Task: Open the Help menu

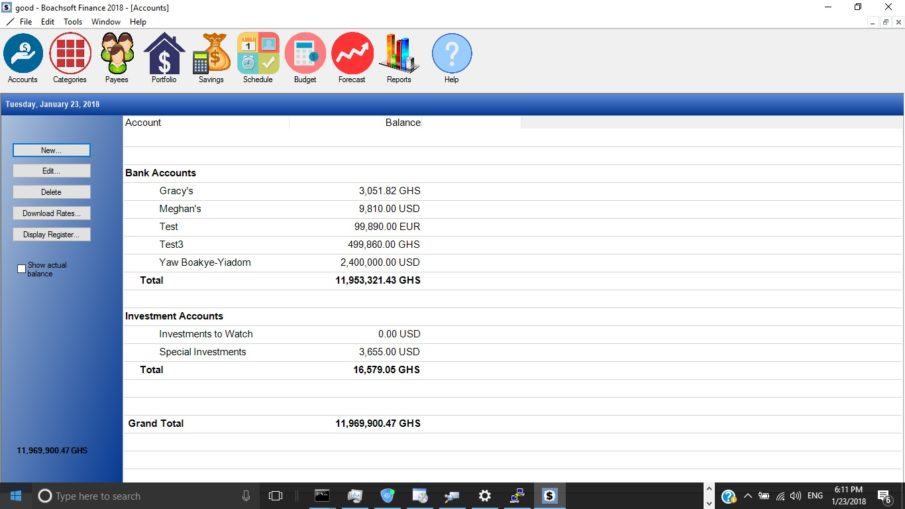Action: point(138,21)
